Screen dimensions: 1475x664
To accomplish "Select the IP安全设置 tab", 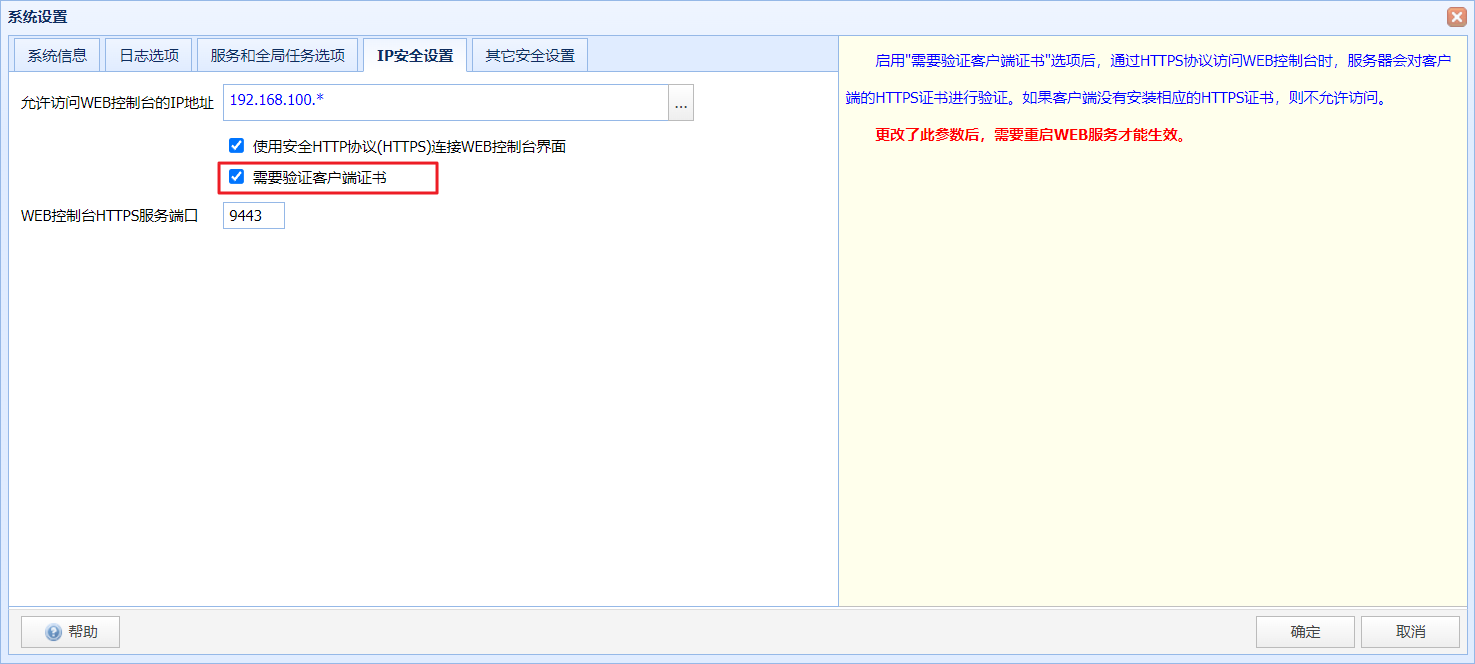I will (415, 56).
